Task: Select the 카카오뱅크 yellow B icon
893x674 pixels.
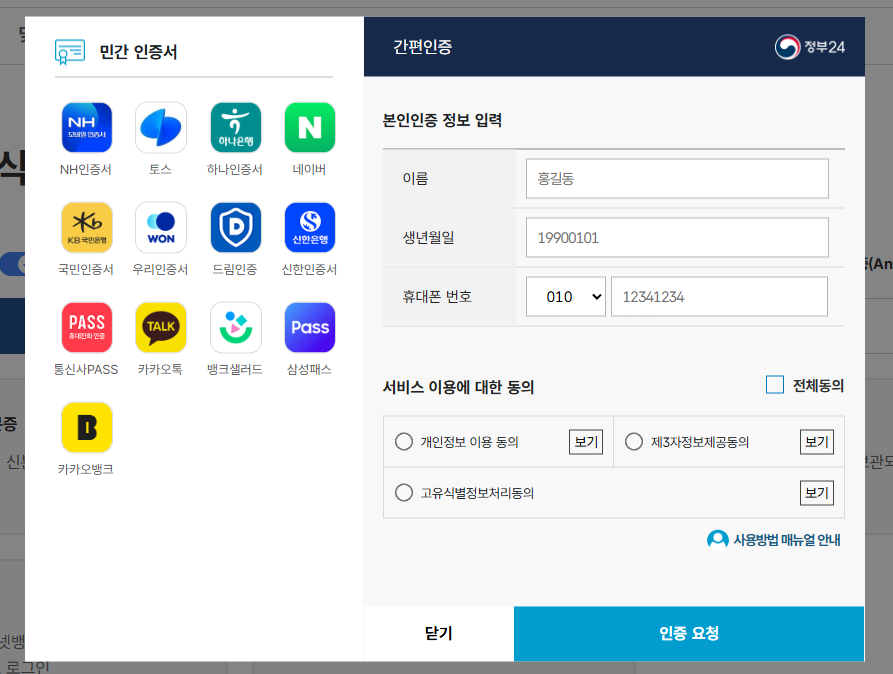Action: (87, 427)
